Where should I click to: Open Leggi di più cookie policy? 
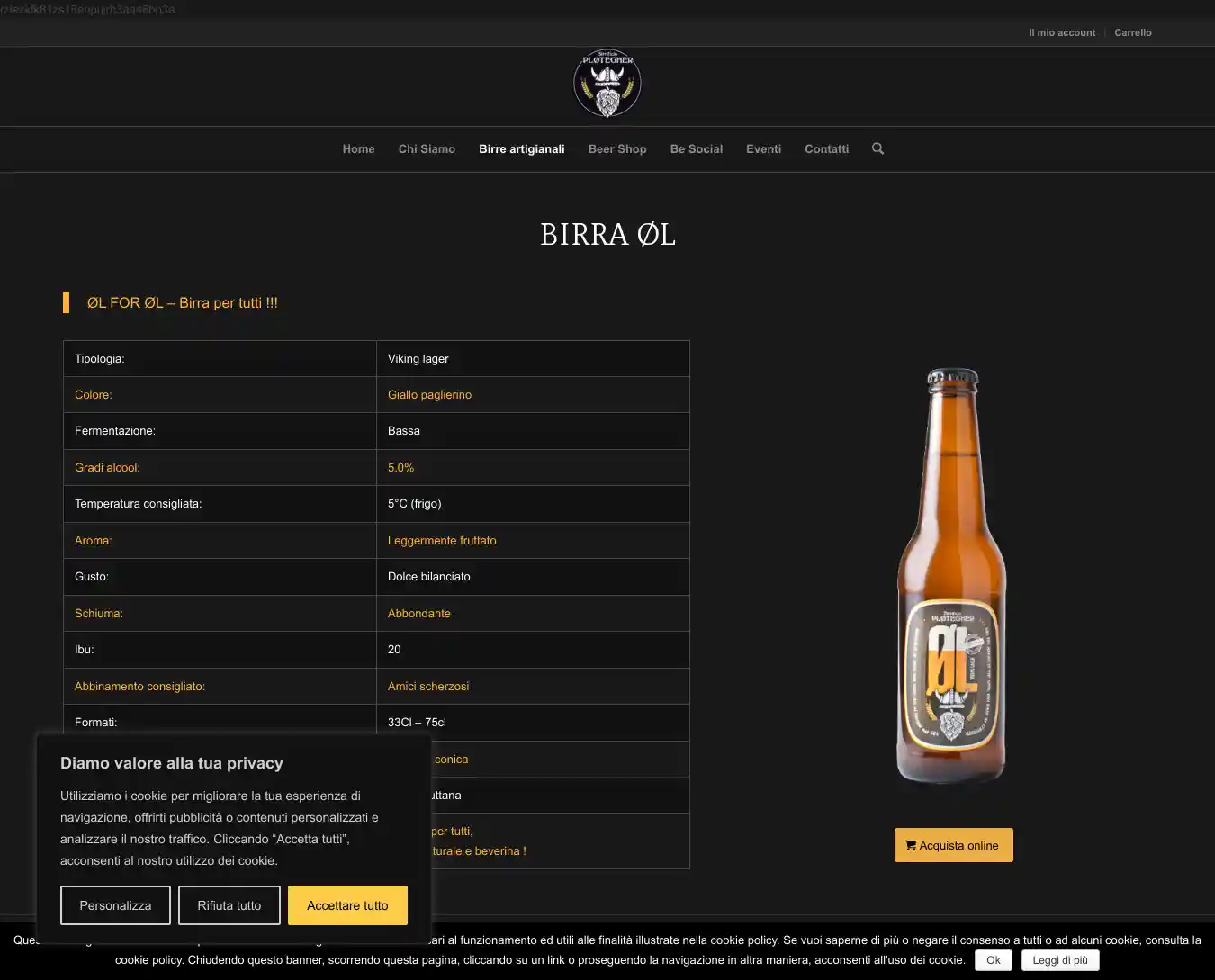[x=1059, y=960]
